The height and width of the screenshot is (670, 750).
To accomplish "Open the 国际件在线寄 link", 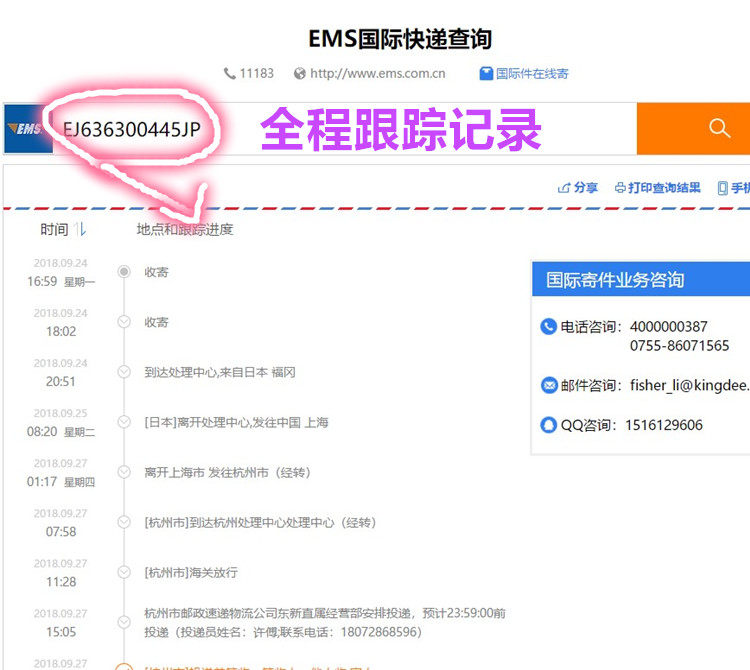I will click(x=532, y=74).
